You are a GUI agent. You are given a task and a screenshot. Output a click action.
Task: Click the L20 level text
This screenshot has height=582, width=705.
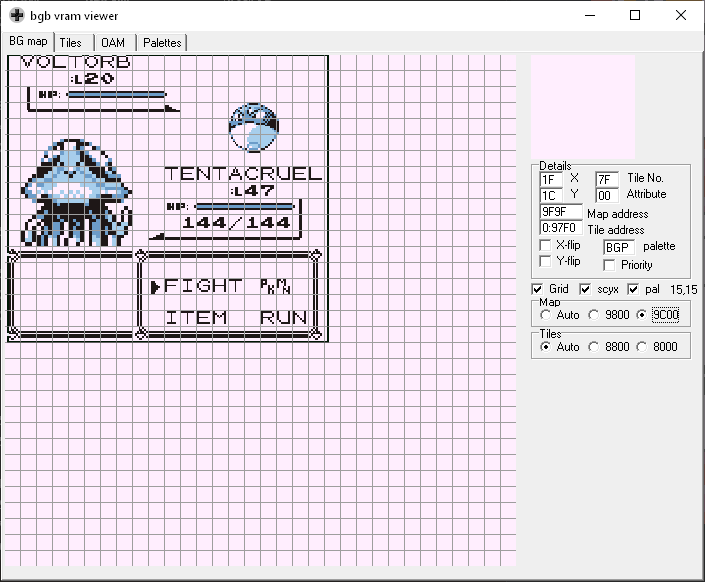92,79
